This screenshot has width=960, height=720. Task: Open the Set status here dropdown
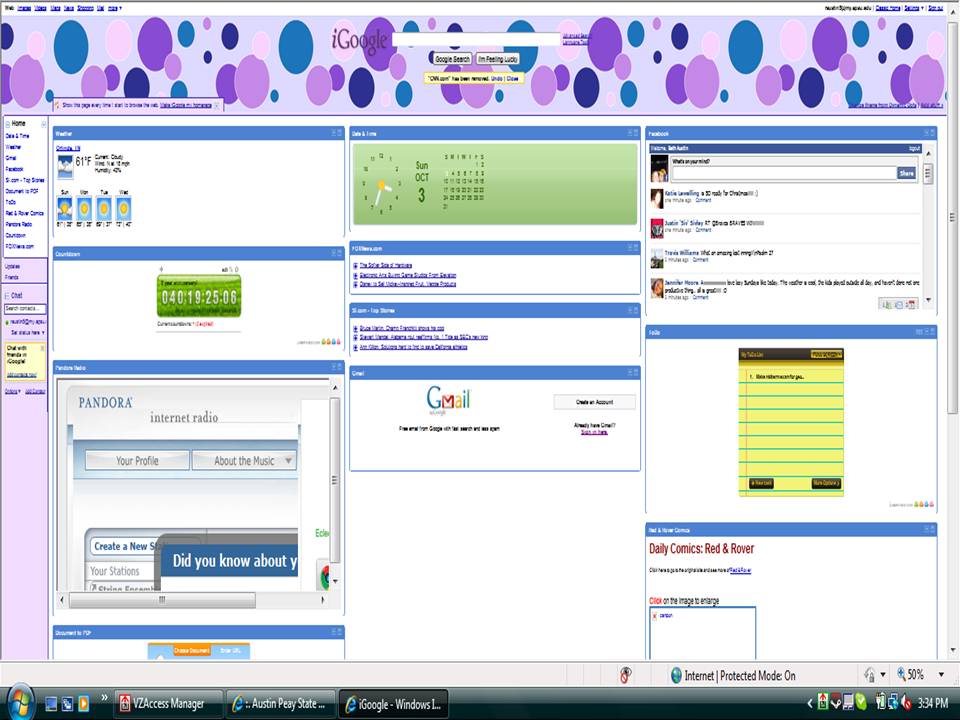tap(28, 332)
